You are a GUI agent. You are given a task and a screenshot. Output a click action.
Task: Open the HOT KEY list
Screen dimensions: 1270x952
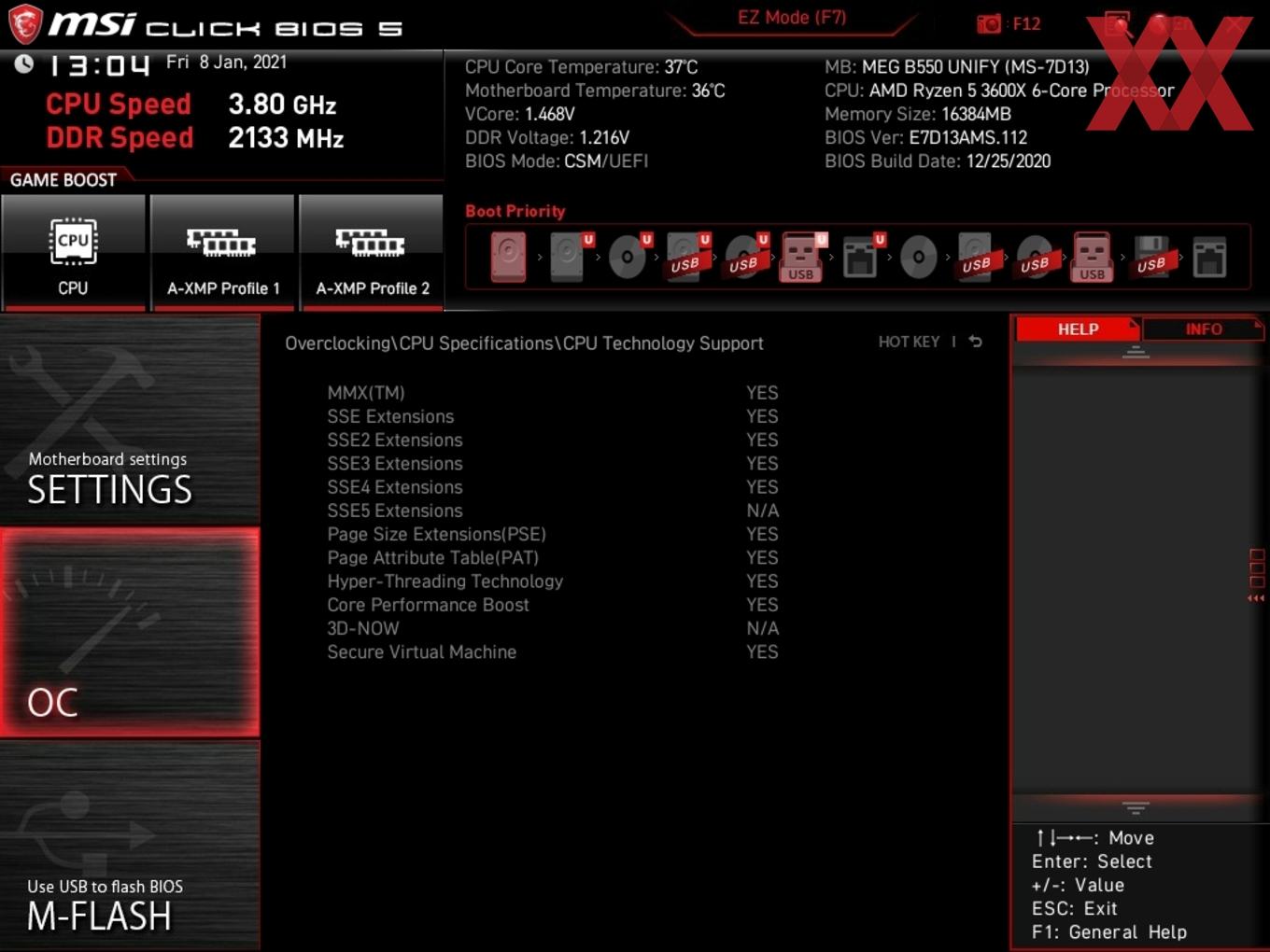[909, 342]
